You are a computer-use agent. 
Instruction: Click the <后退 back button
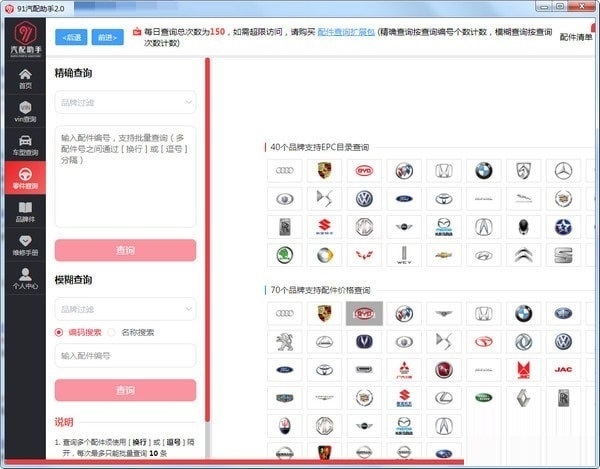tap(71, 37)
